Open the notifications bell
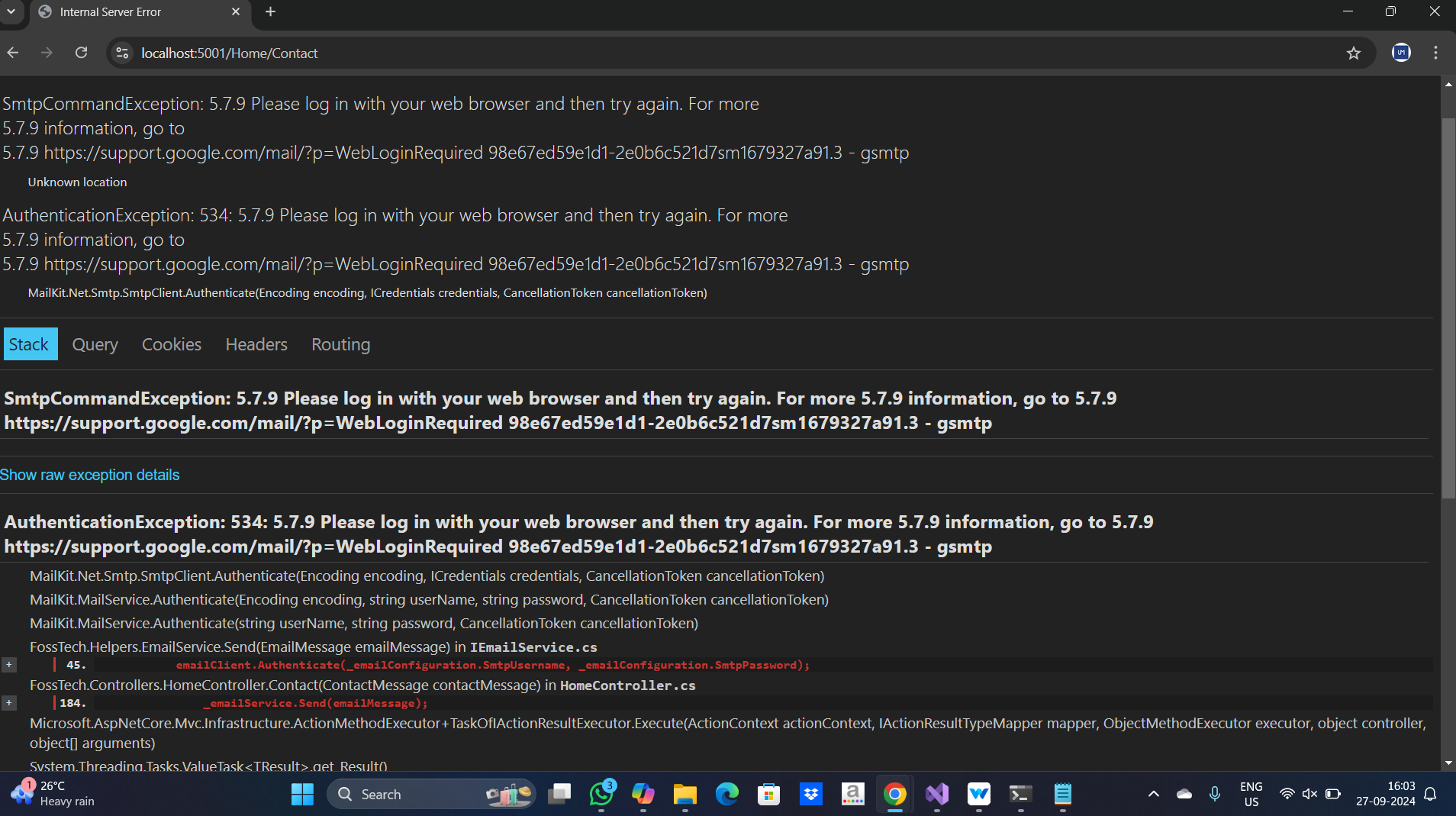The image size is (1456, 816). (1431, 795)
